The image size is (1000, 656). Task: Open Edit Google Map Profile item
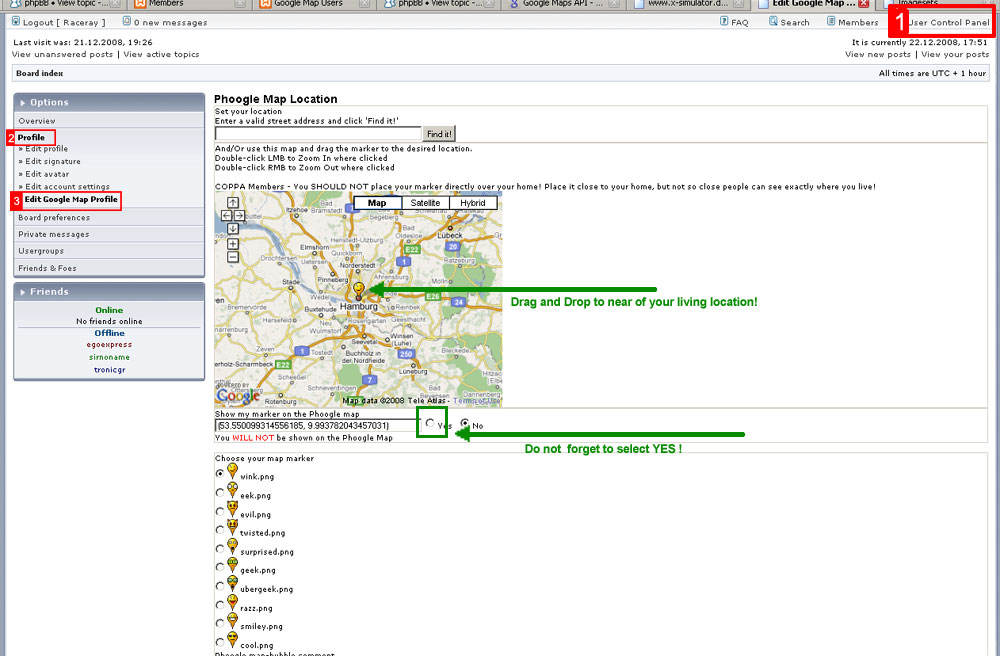pyautogui.click(x=71, y=200)
